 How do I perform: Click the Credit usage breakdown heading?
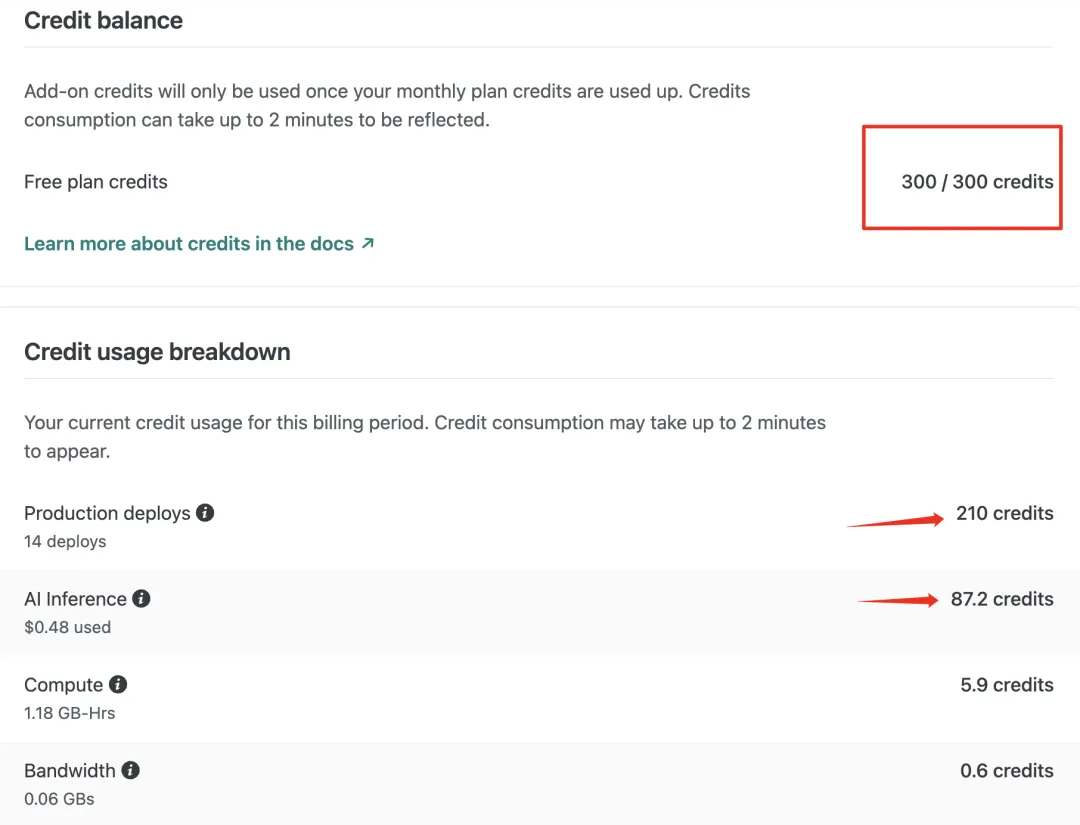click(157, 352)
